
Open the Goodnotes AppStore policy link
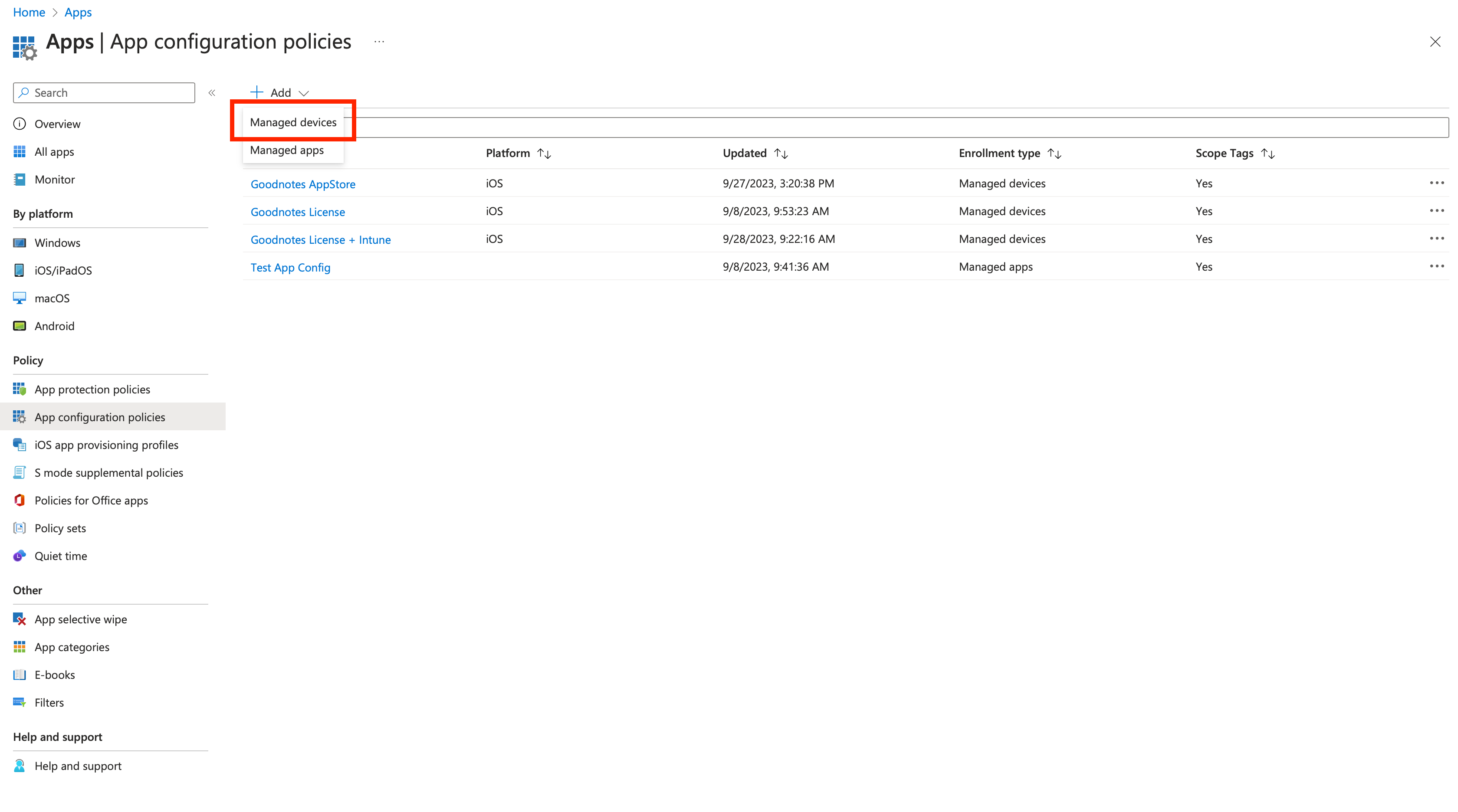click(303, 184)
